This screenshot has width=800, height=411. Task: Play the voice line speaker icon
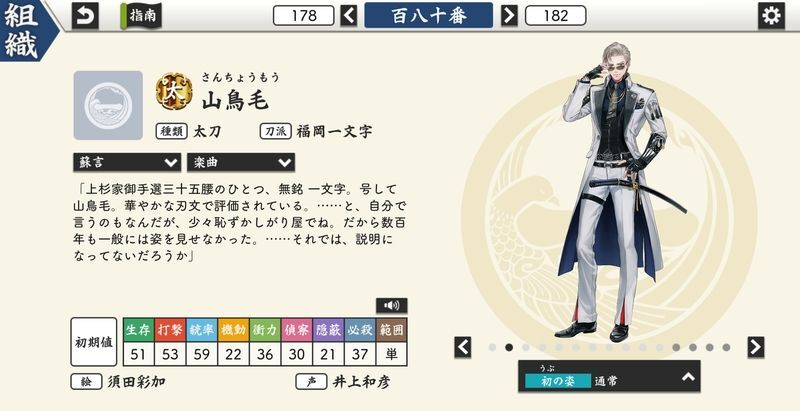(x=391, y=305)
